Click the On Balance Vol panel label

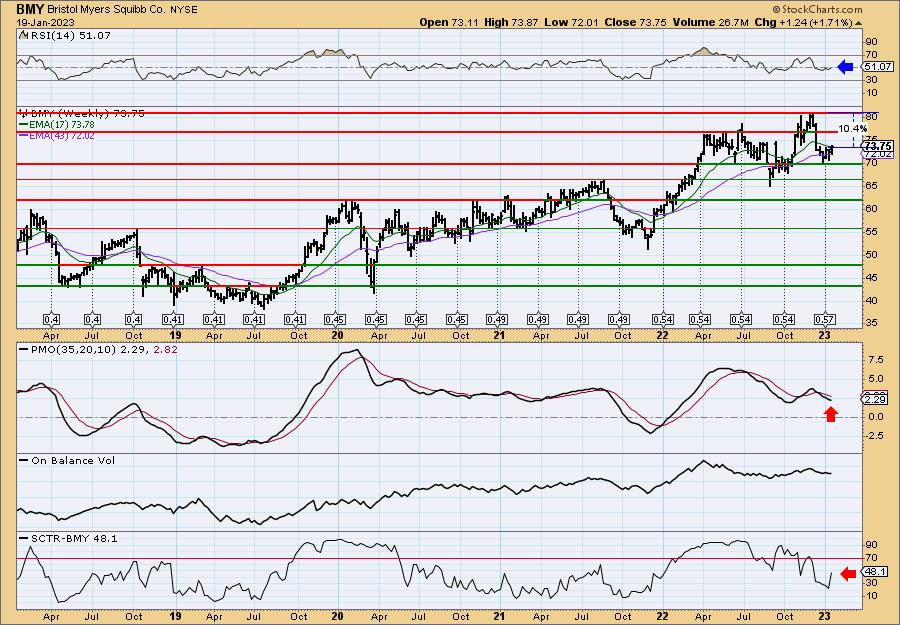tap(67, 460)
